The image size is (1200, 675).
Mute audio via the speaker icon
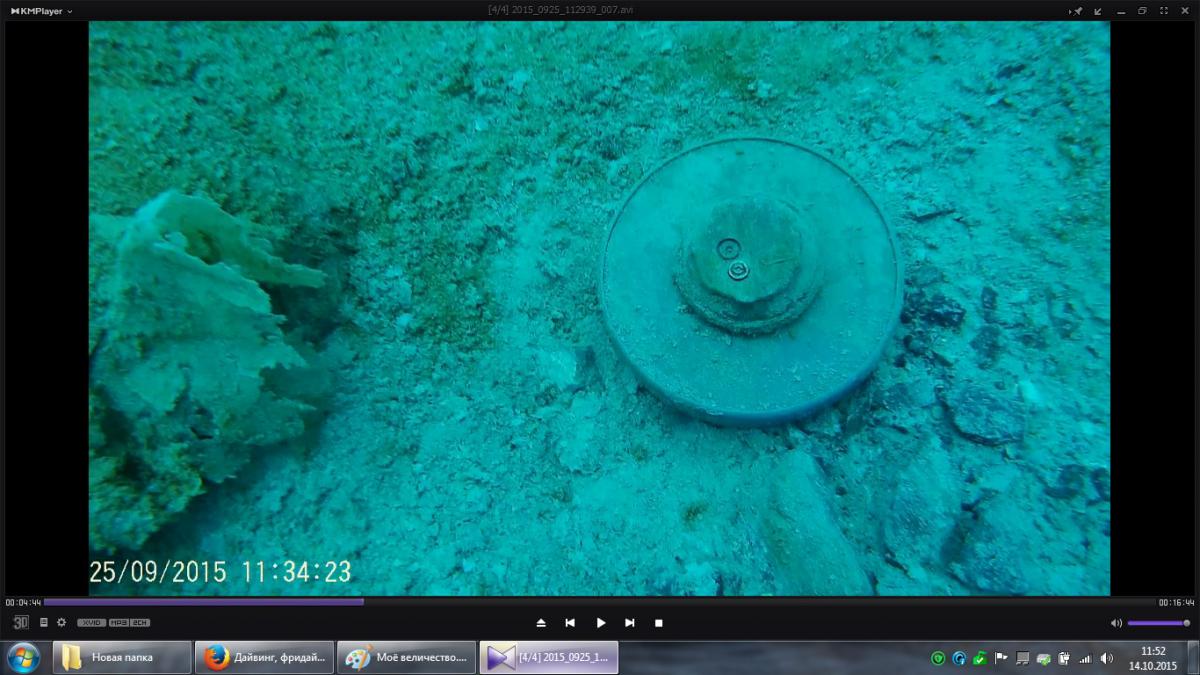(1116, 623)
